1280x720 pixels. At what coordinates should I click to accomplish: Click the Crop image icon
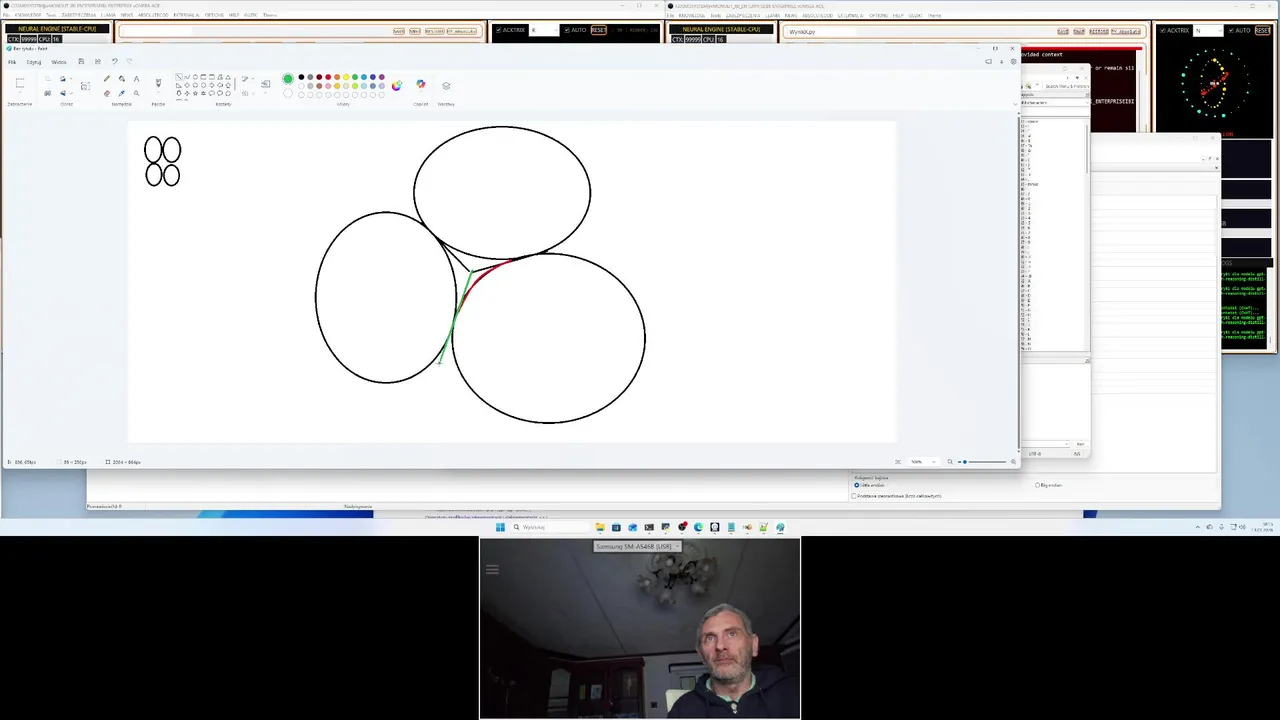pos(48,79)
